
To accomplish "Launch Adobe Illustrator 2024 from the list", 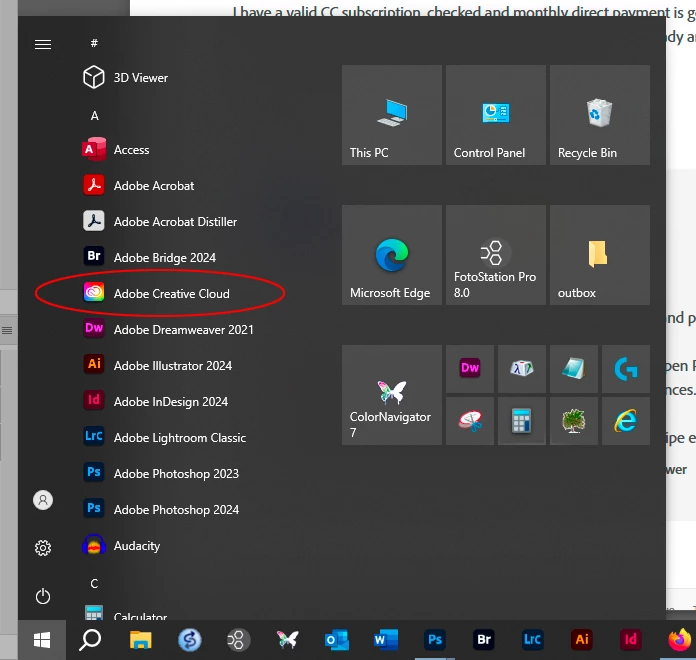I will 158,365.
